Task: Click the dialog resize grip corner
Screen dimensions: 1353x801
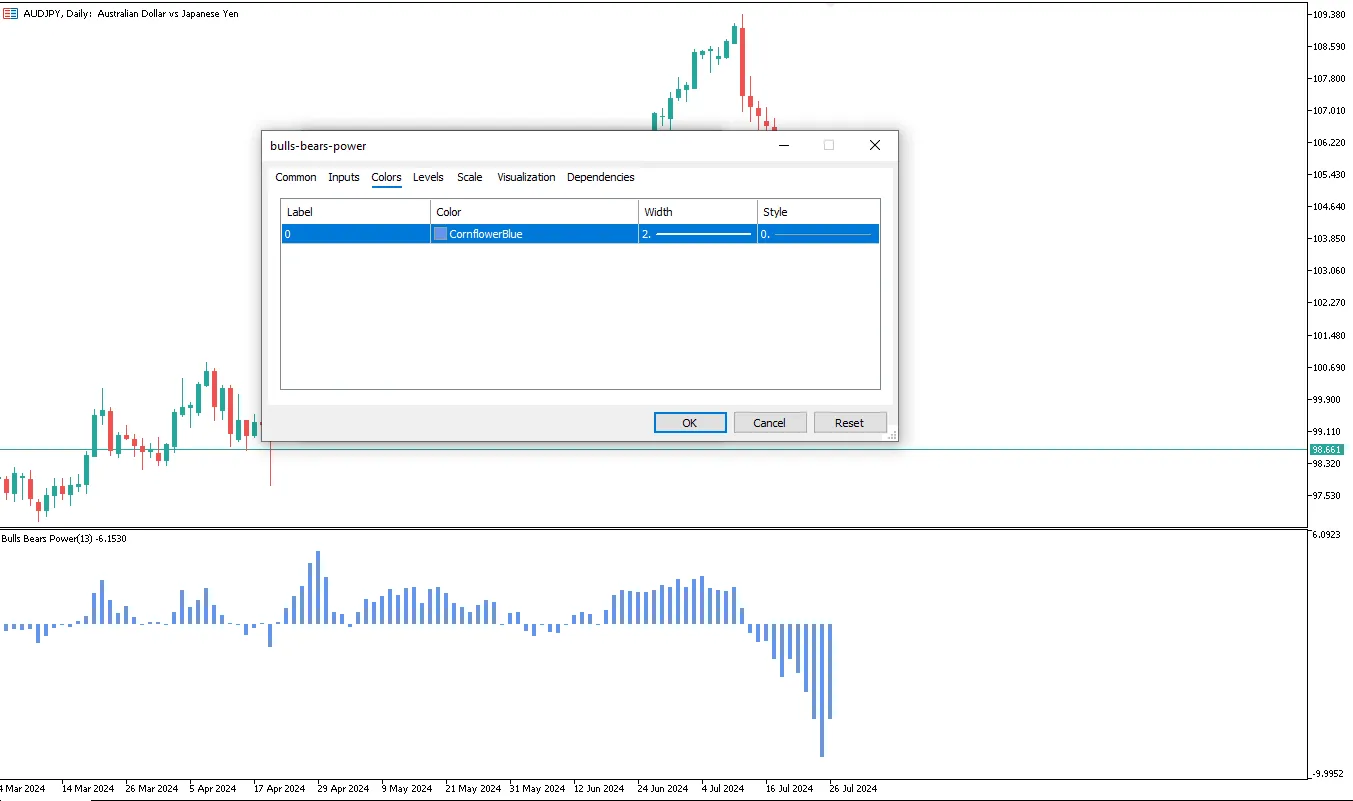Action: point(892,435)
